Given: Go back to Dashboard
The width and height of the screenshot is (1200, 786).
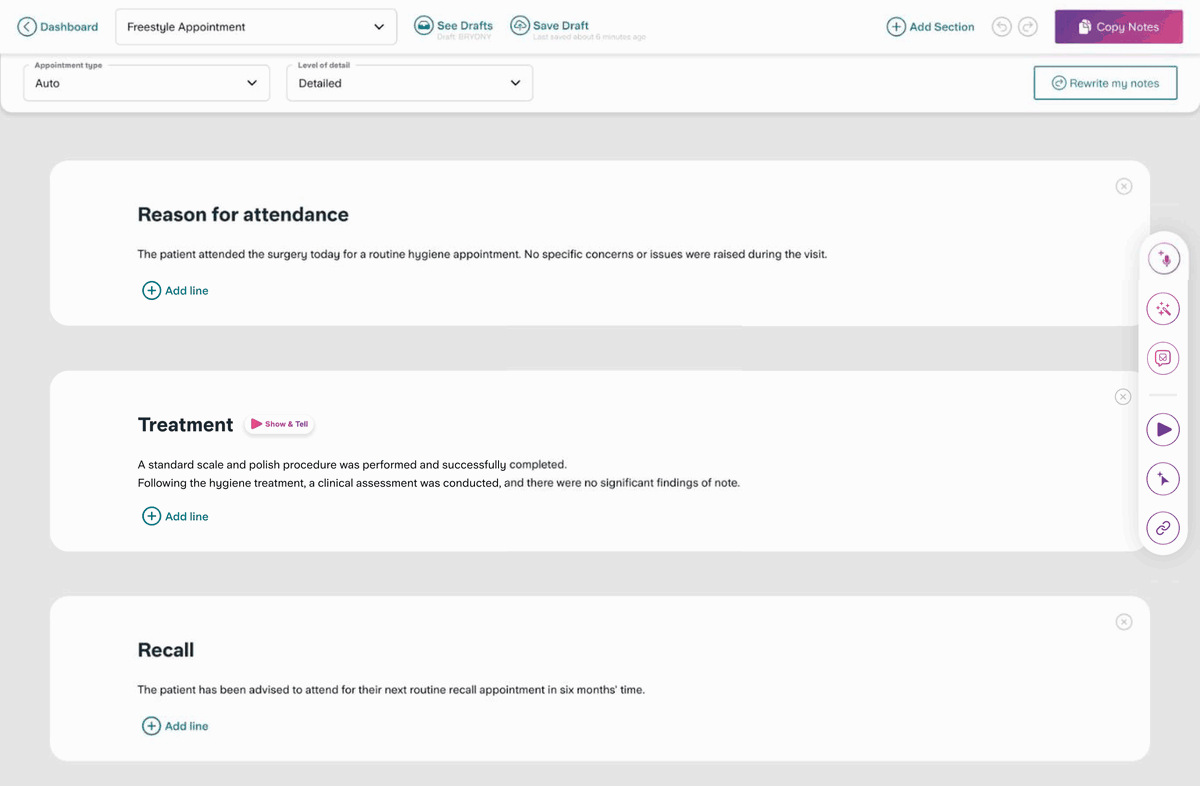Looking at the screenshot, I should [x=58, y=27].
